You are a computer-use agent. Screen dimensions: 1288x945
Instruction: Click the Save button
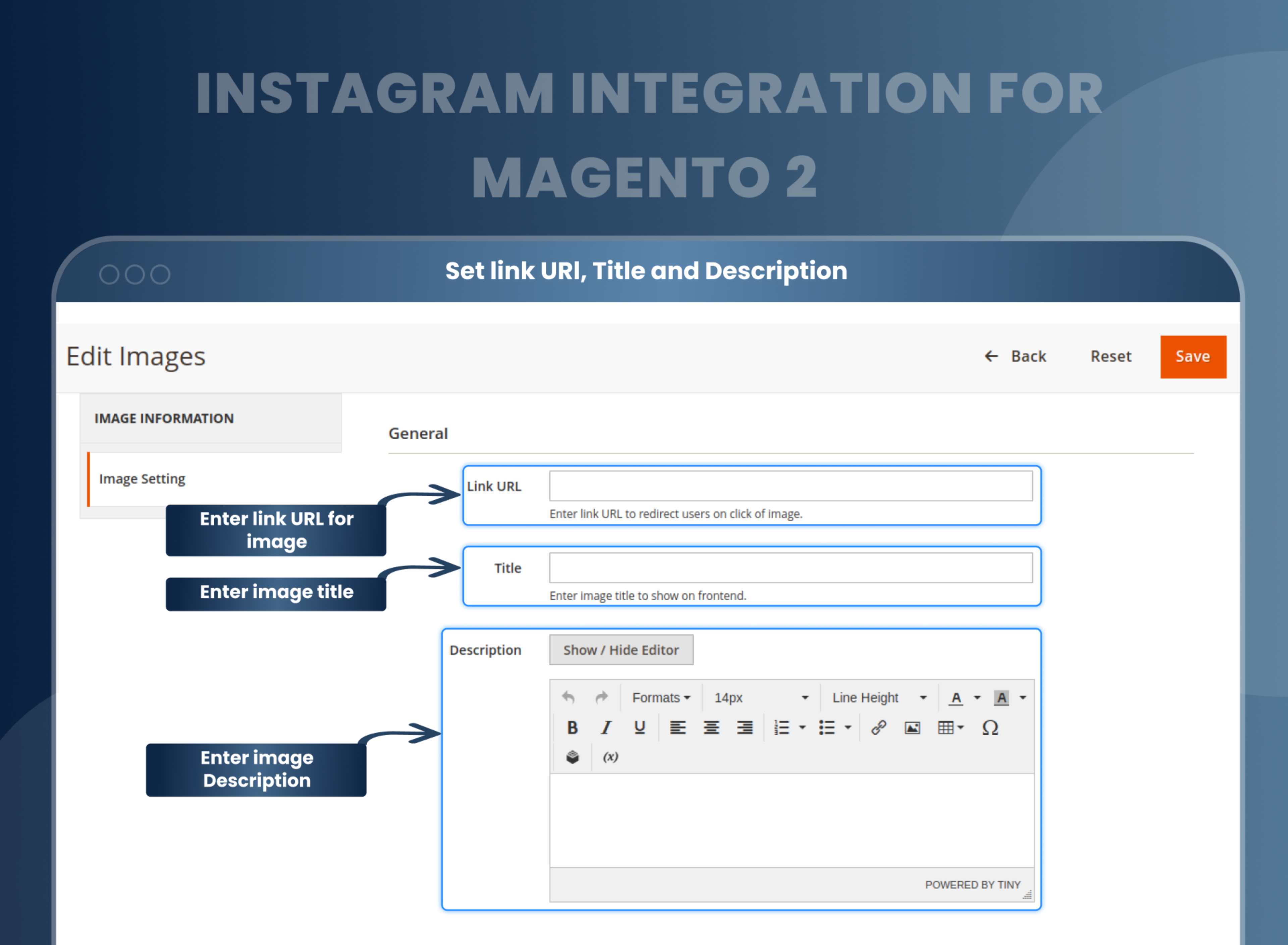tap(1193, 356)
